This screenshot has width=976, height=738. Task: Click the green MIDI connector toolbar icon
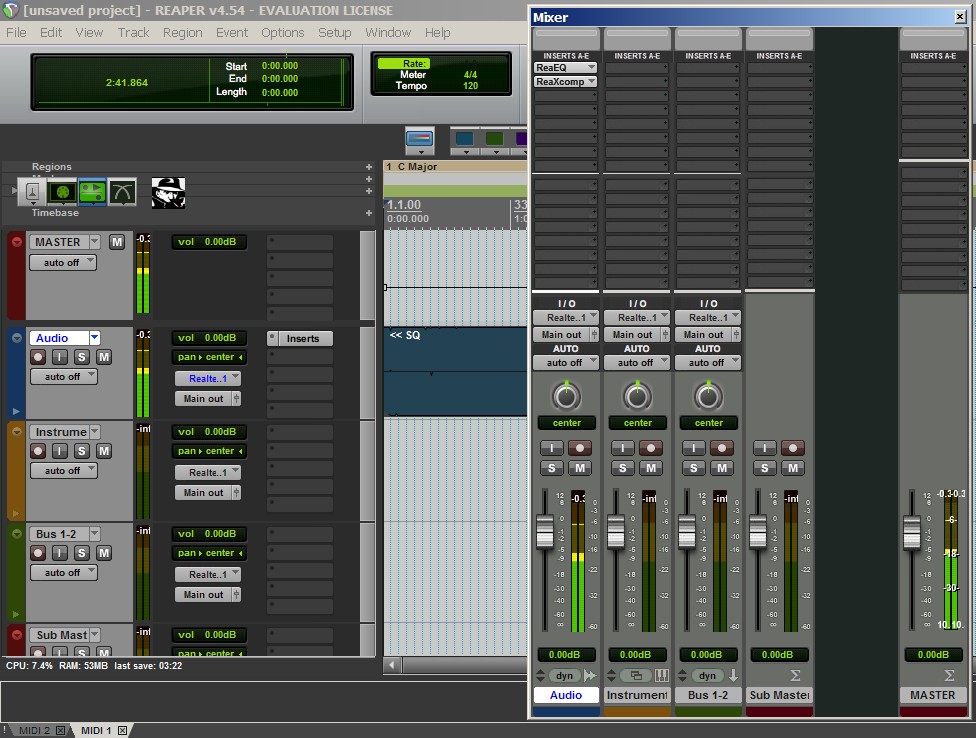[x=62, y=191]
